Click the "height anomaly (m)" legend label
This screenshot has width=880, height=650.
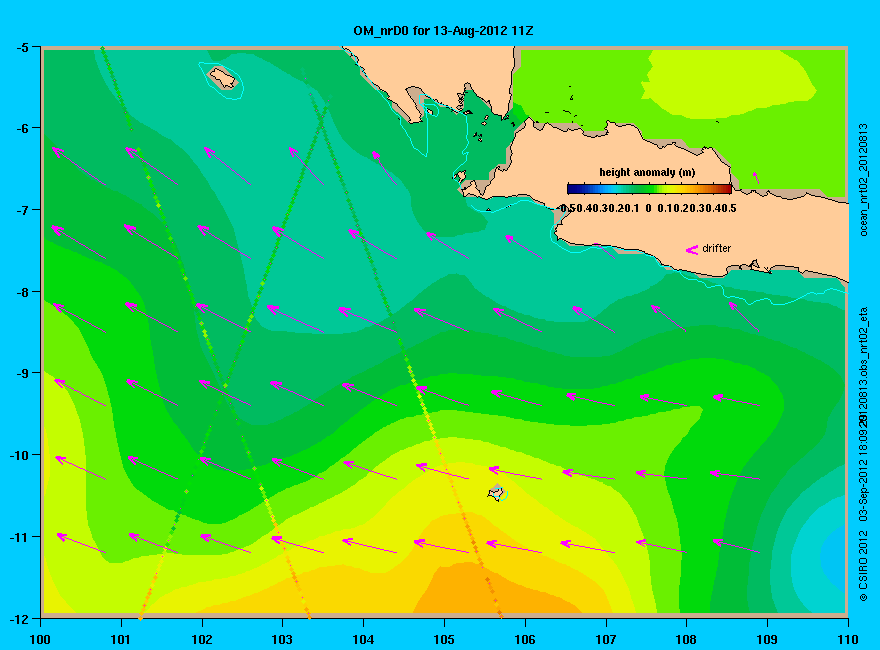pos(647,172)
